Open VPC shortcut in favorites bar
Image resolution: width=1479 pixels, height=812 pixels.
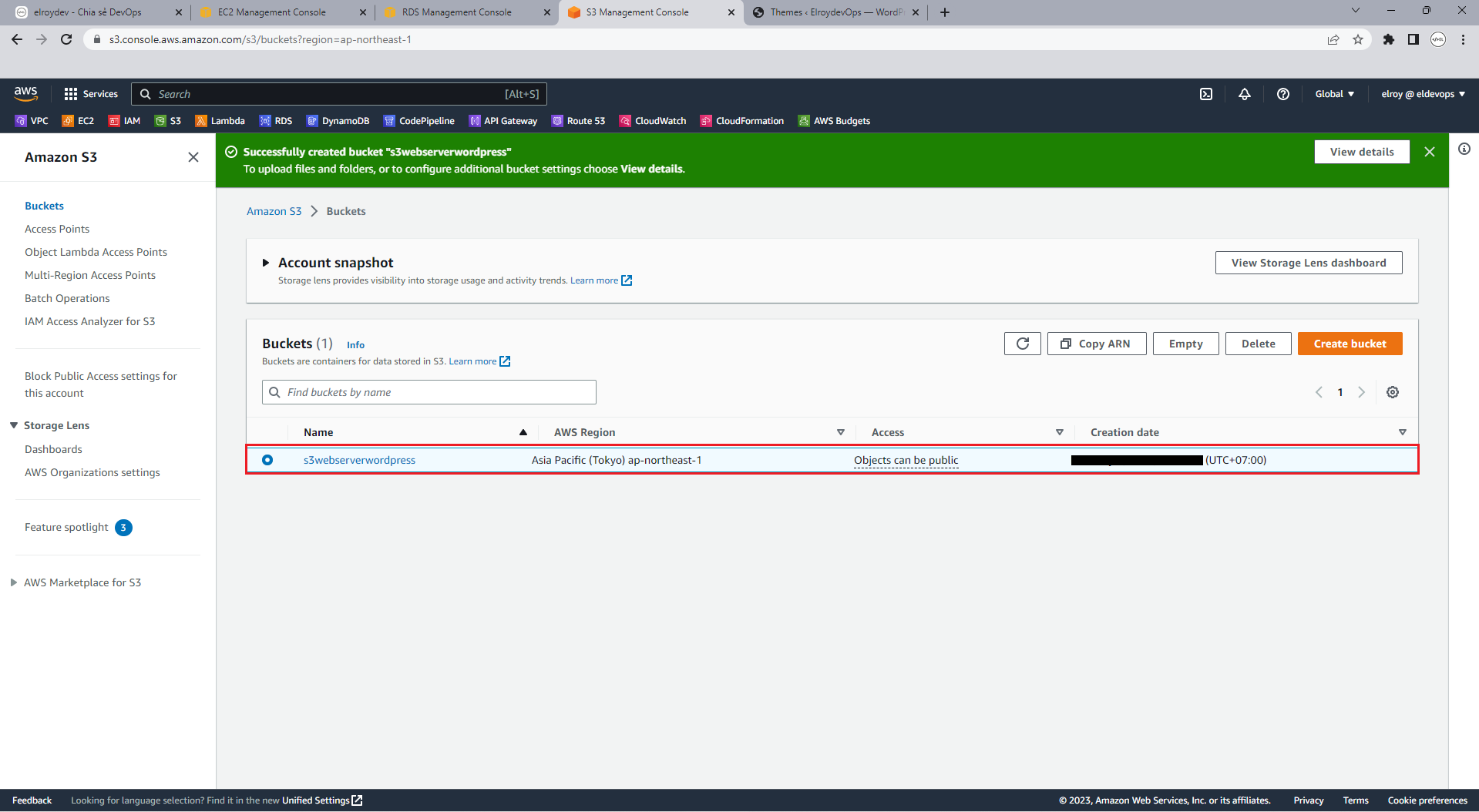32,121
